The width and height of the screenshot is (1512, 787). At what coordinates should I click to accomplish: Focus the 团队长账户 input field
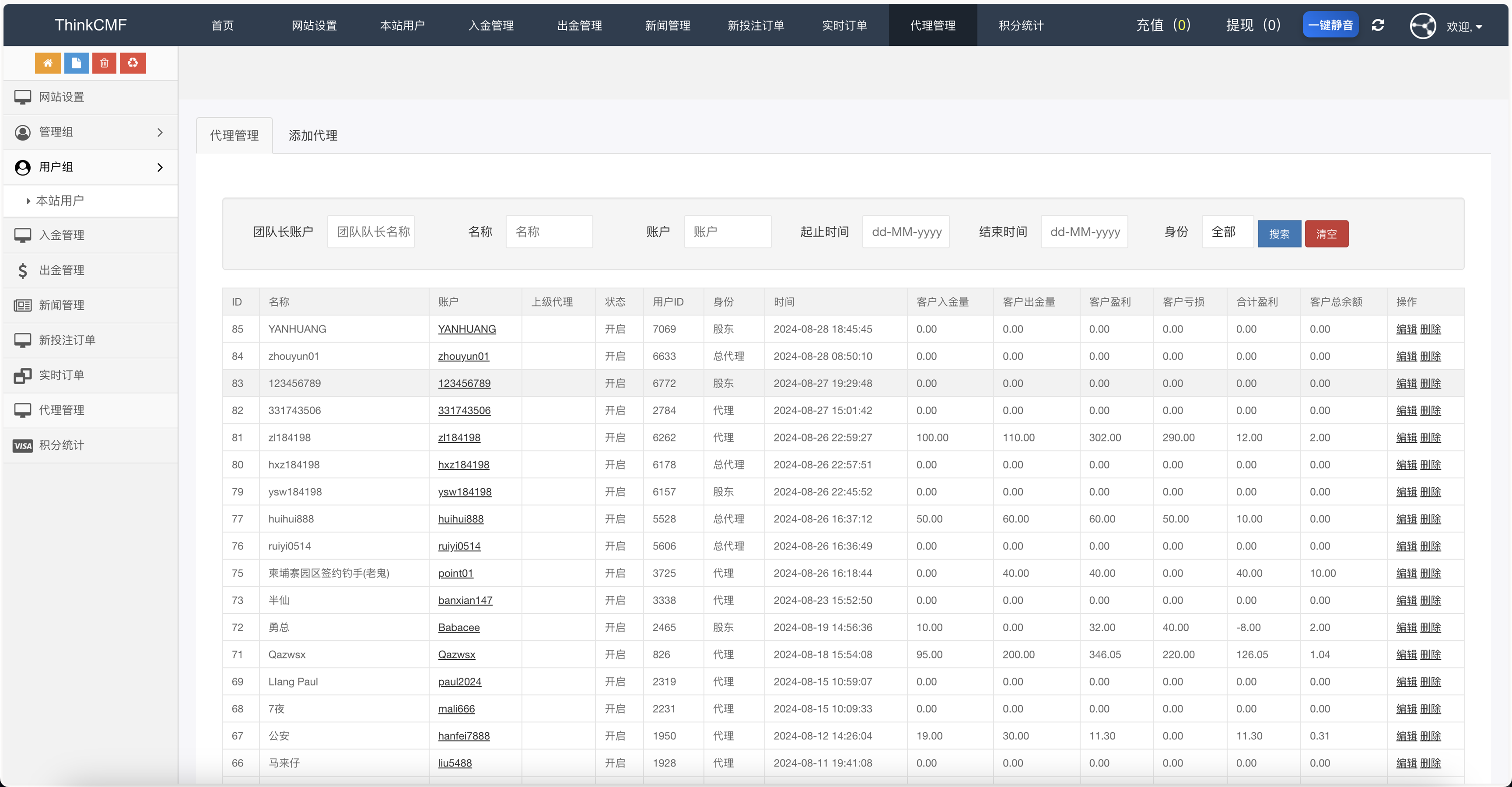click(x=371, y=232)
